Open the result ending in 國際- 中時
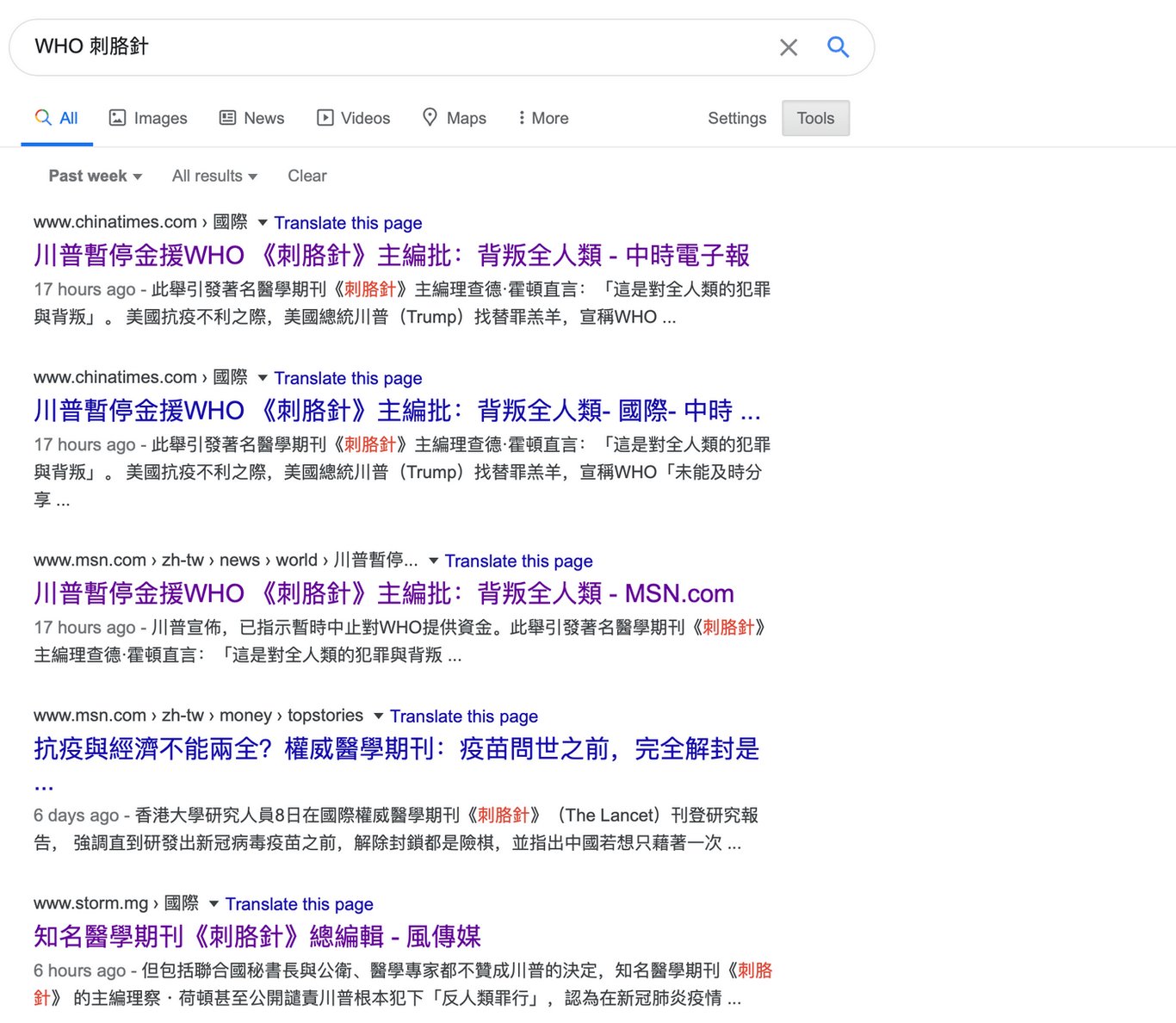Screen dimensions: 1176x1023 pyautogui.click(x=397, y=410)
